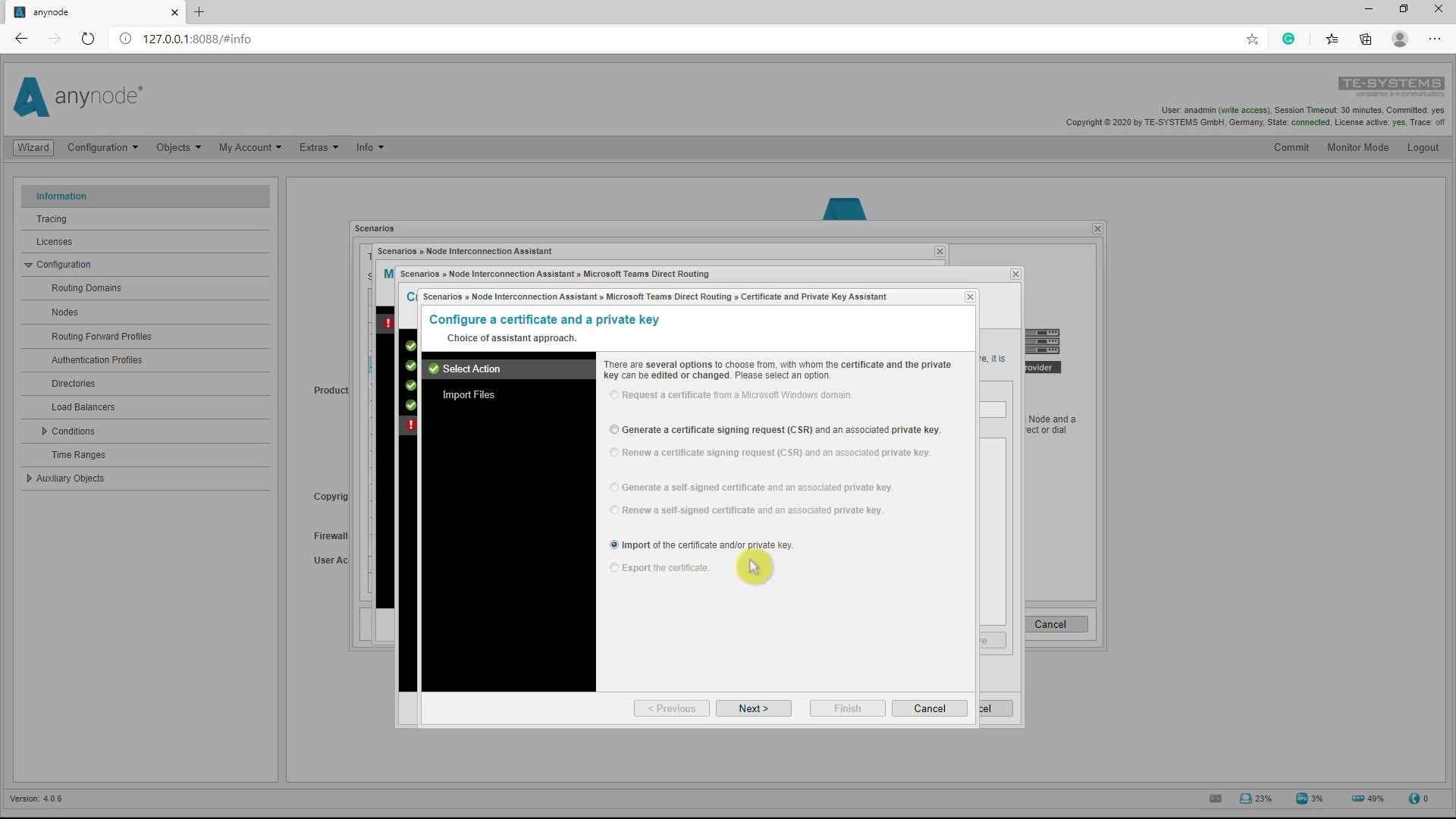Image resolution: width=1456 pixels, height=819 pixels.
Task: Open Information in the sidebar
Action: pyautogui.click(x=146, y=196)
